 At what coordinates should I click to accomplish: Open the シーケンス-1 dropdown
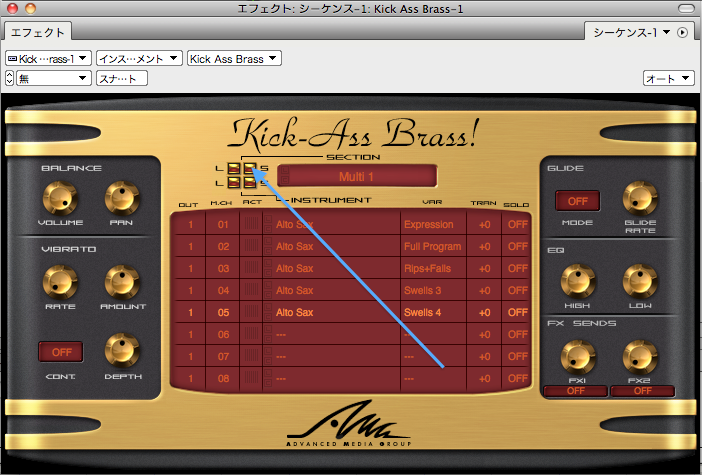tap(631, 32)
